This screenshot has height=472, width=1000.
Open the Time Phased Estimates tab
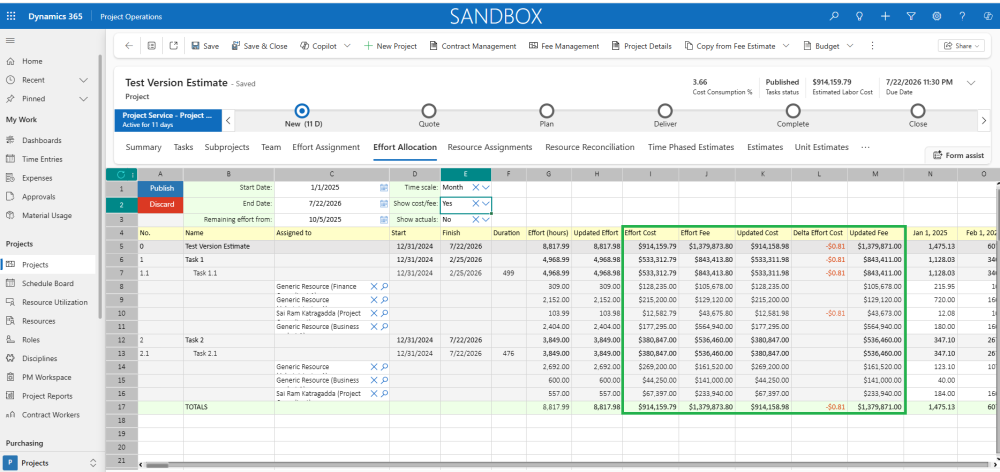[691, 147]
